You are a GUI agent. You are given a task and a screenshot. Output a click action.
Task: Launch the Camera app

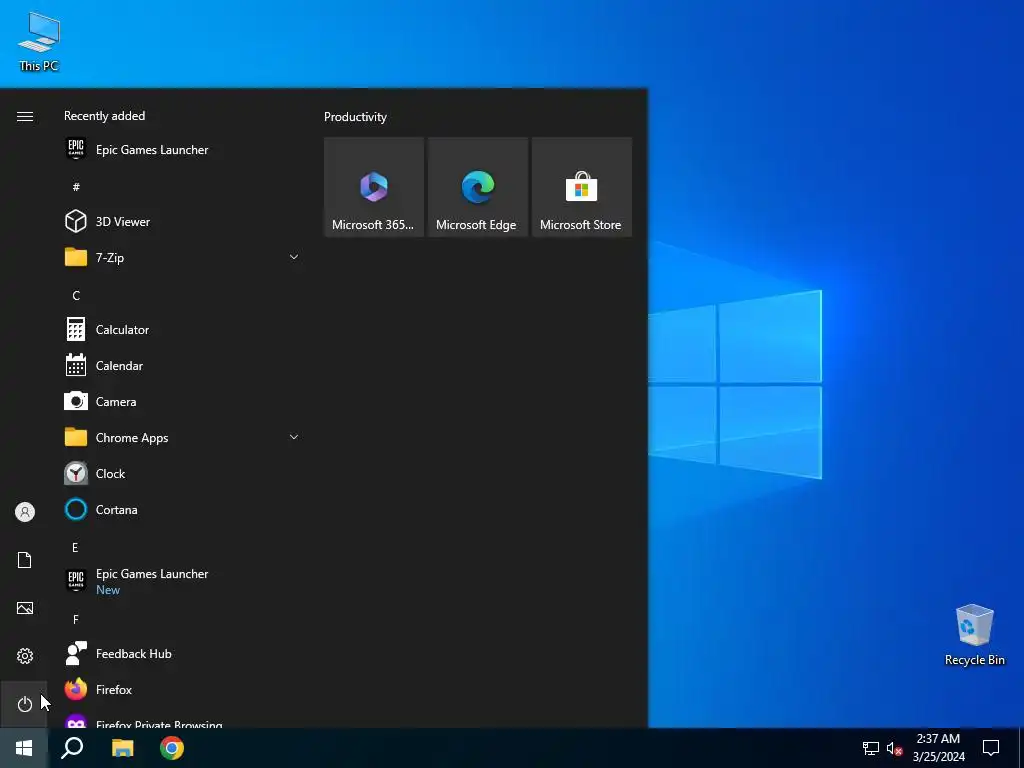coord(183,402)
